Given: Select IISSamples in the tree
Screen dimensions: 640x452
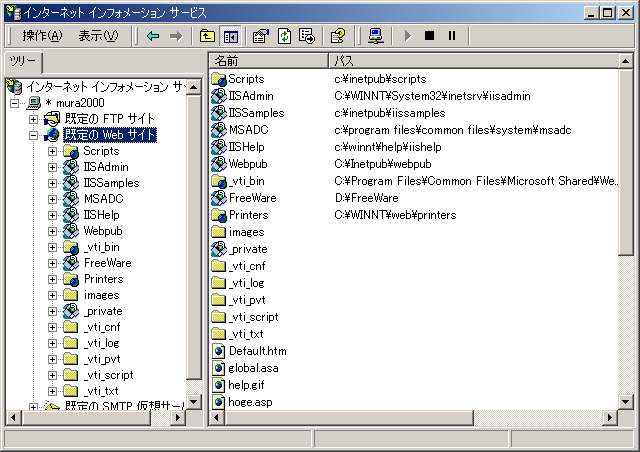Looking at the screenshot, I should (x=111, y=183).
